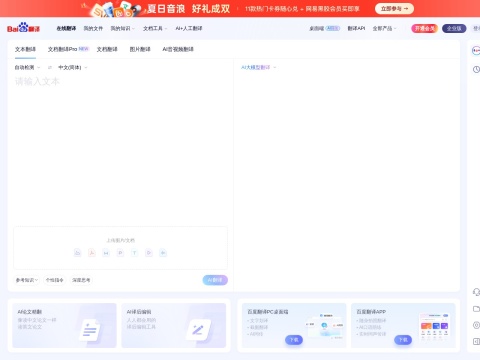Click the PC desktop client preview image
Image resolution: width=480 pixels, height=360 pixels.
tap(325, 326)
